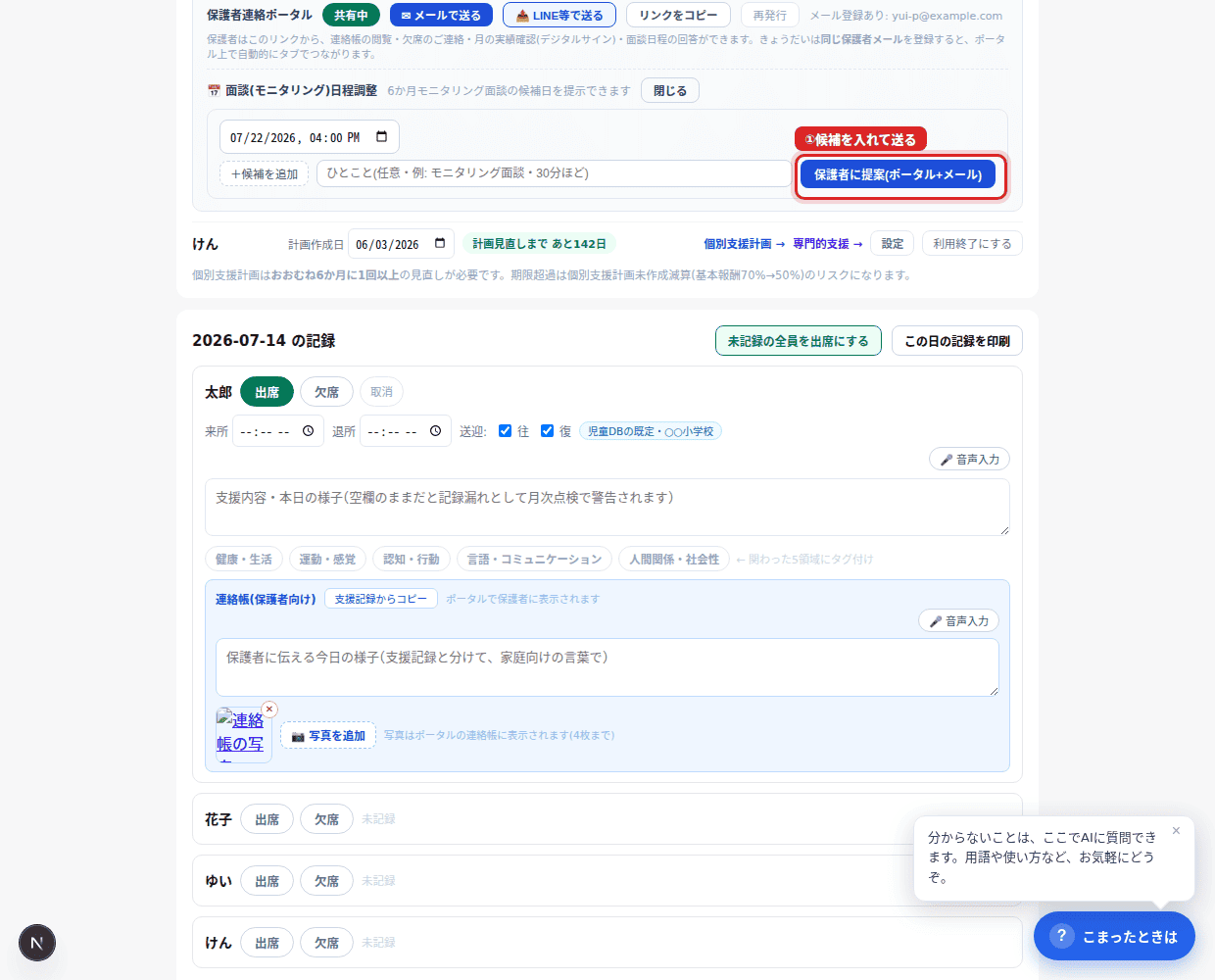Click the plan creation date field 06/03/2026
Viewport: 1215px width, 980px height.
(401, 244)
